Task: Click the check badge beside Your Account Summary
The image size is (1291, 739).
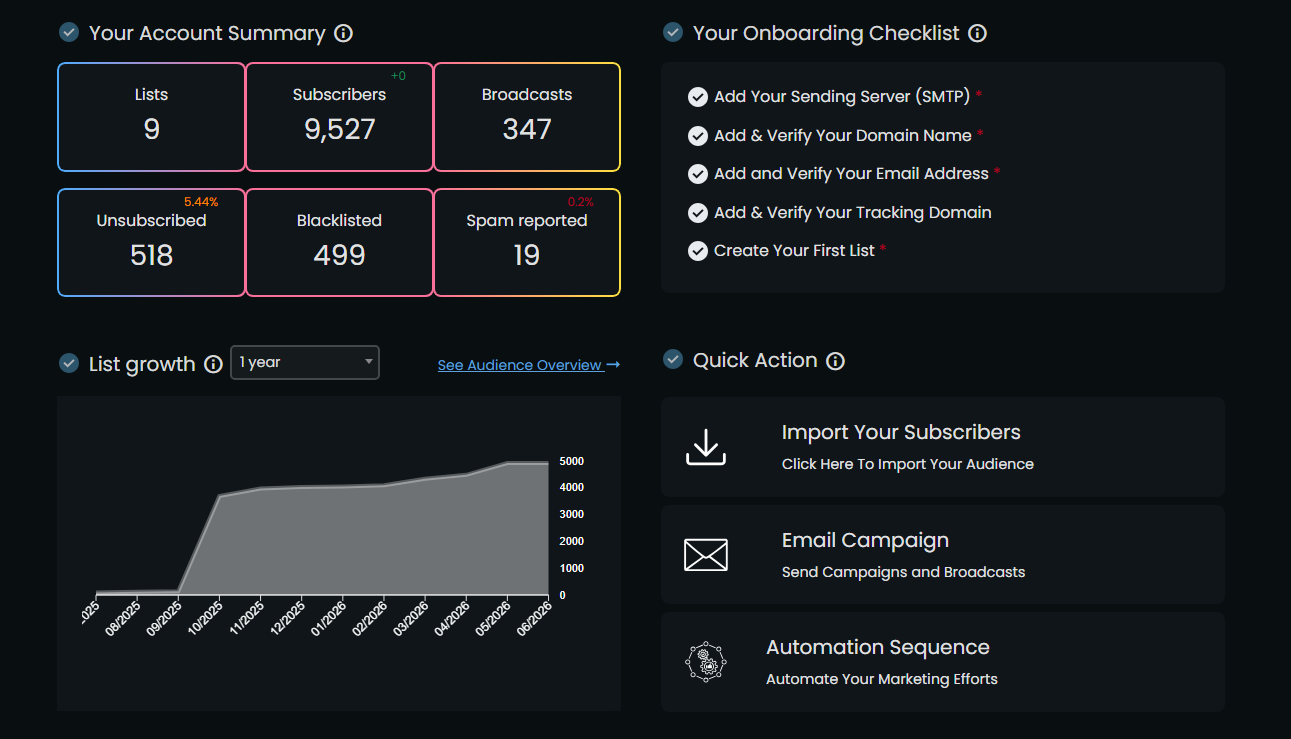Action: point(69,32)
